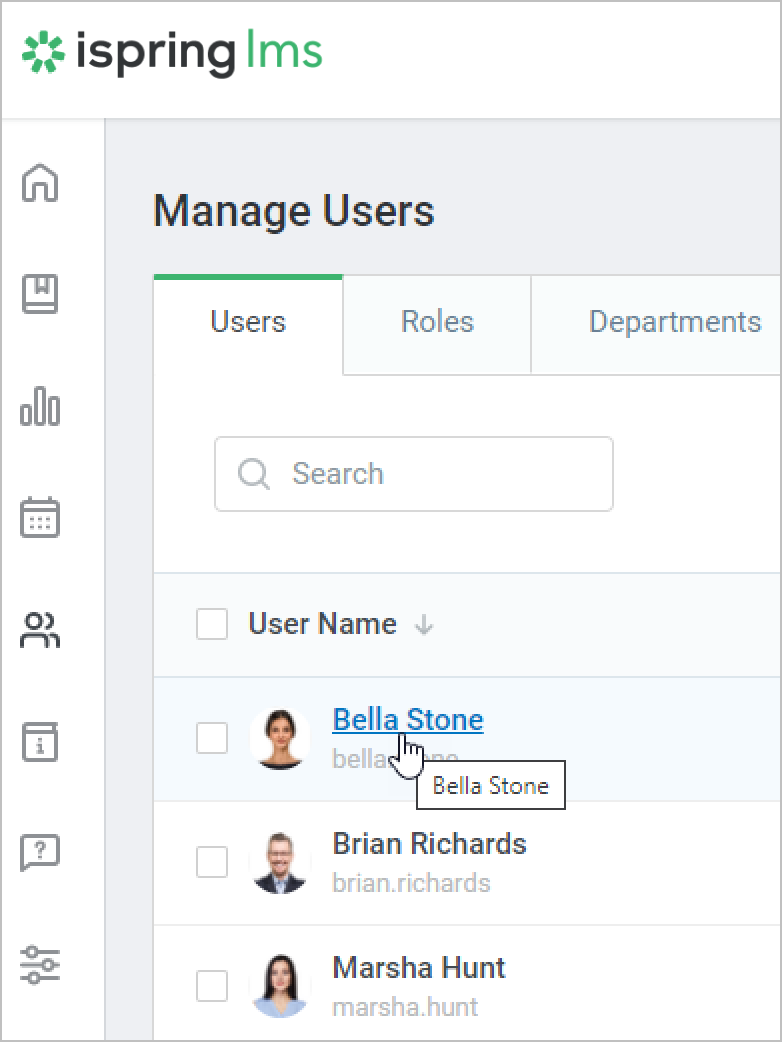Viewport: 782px width, 1042px height.
Task: Switch to the Departments tab
Action: click(674, 322)
